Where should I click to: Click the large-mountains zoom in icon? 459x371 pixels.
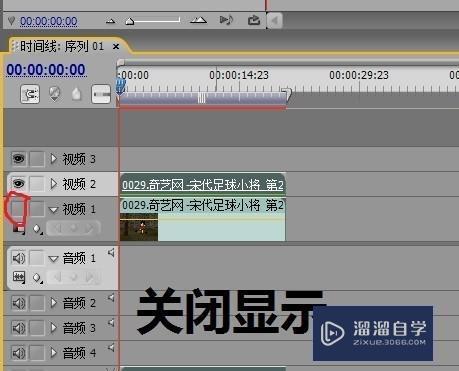click(x=198, y=21)
